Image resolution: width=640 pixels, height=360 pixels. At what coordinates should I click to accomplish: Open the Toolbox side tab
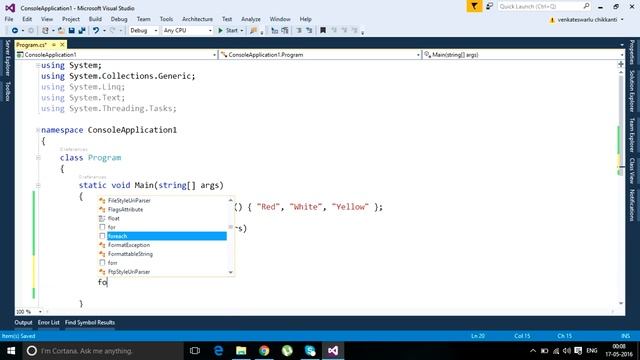pos(8,91)
